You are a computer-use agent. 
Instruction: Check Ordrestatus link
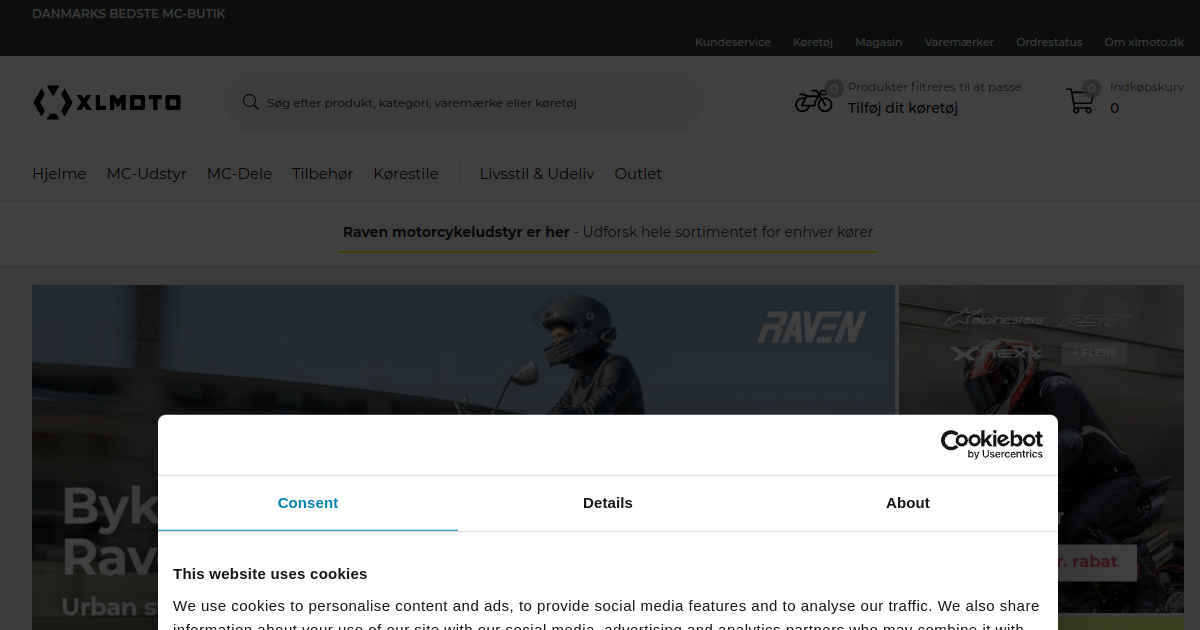[1049, 42]
